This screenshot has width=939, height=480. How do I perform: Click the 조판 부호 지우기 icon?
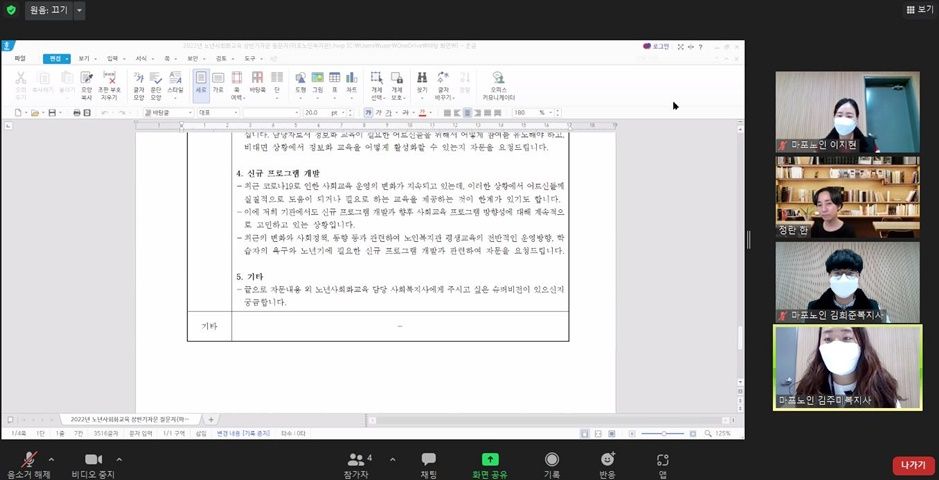tap(110, 85)
